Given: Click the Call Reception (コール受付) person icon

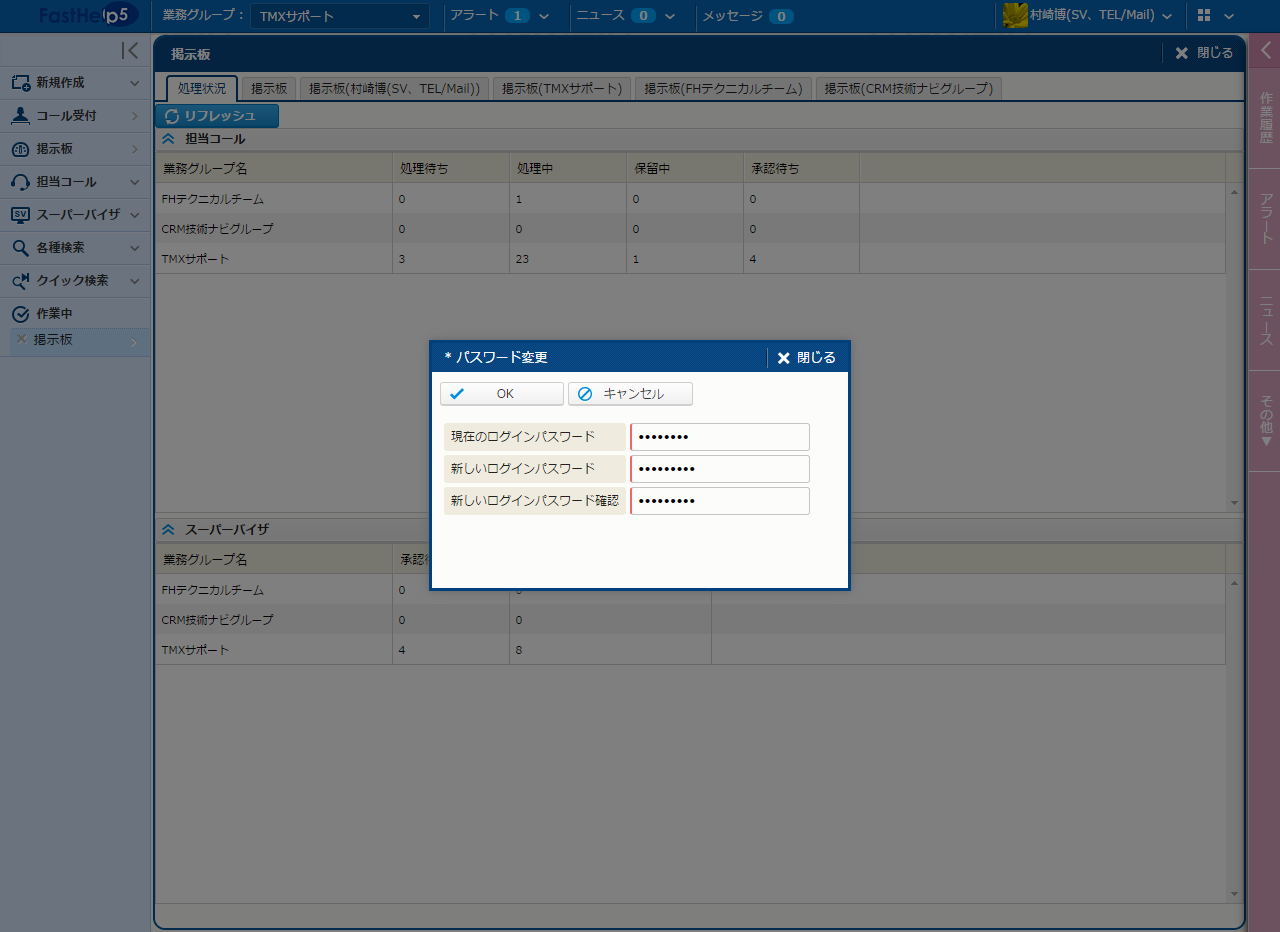Looking at the screenshot, I should (20, 116).
